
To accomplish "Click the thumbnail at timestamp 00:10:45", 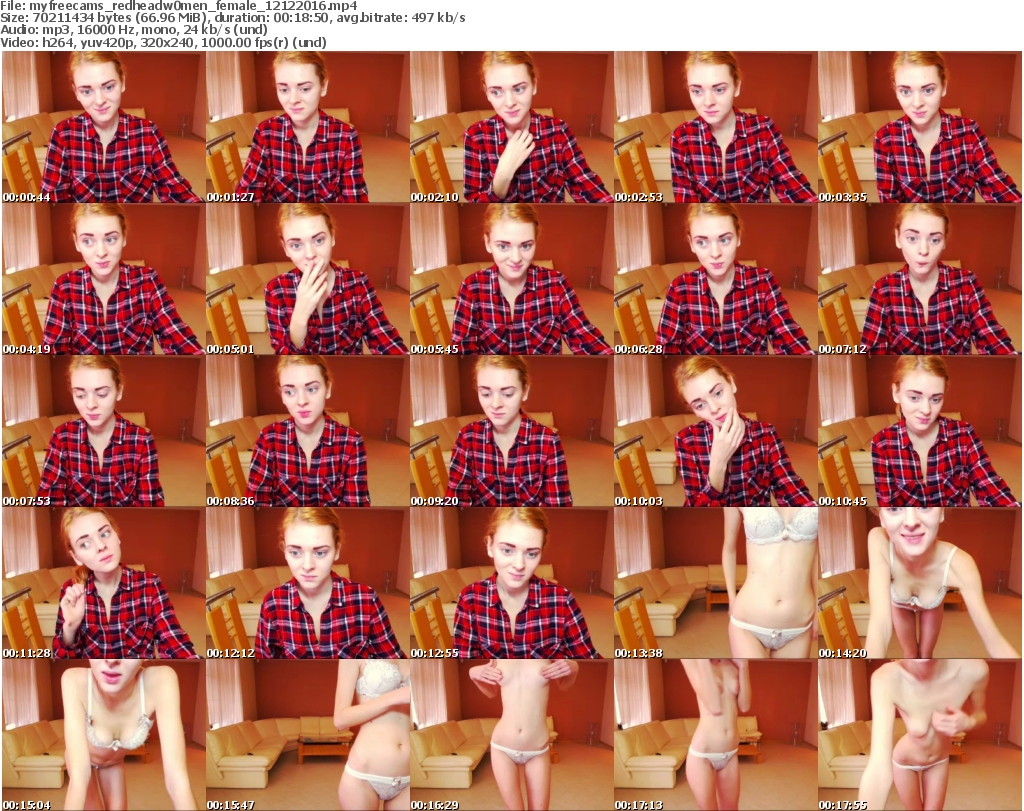I will pos(919,431).
